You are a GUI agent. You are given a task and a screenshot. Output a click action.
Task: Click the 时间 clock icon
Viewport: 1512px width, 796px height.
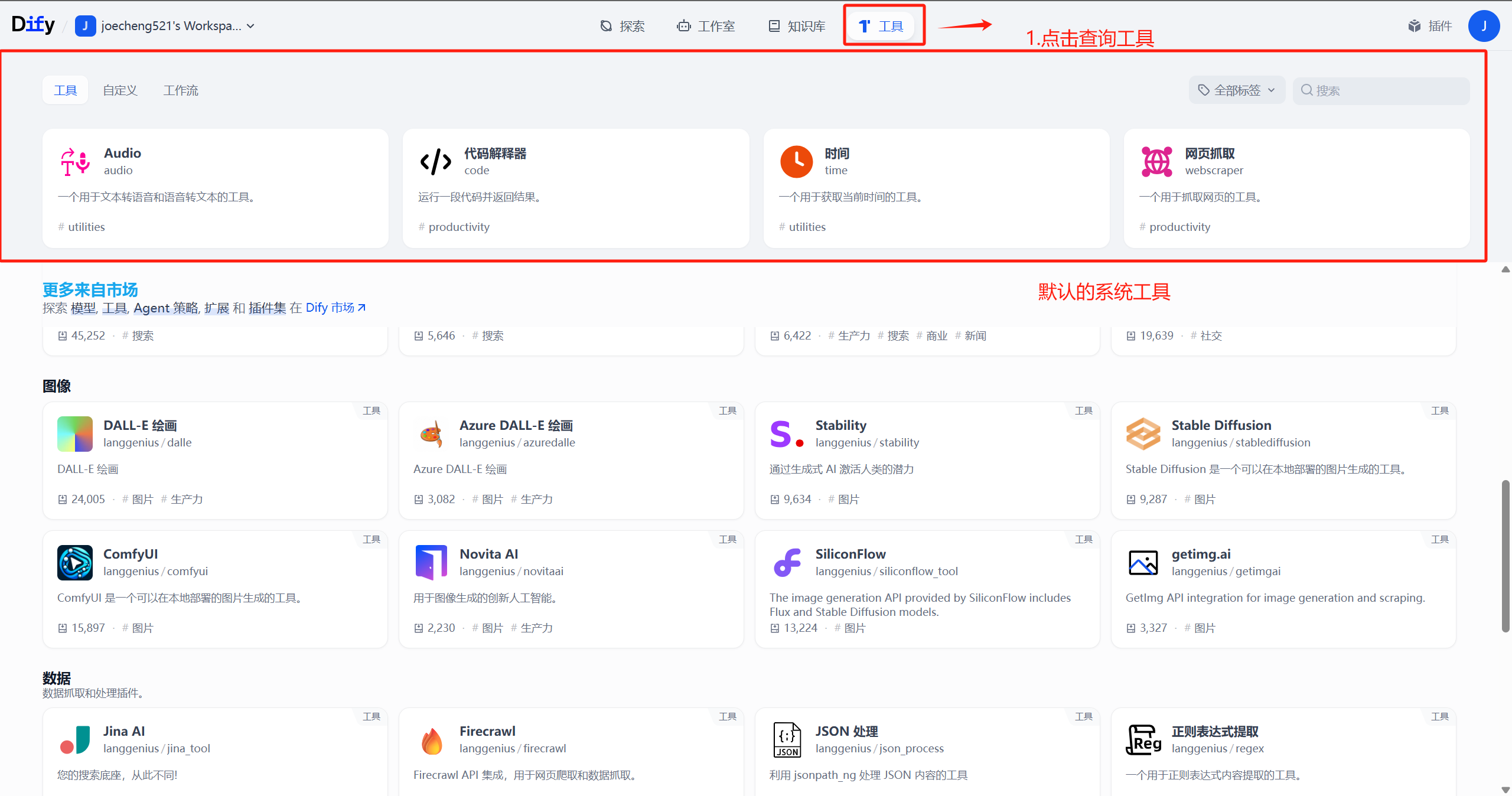796,161
